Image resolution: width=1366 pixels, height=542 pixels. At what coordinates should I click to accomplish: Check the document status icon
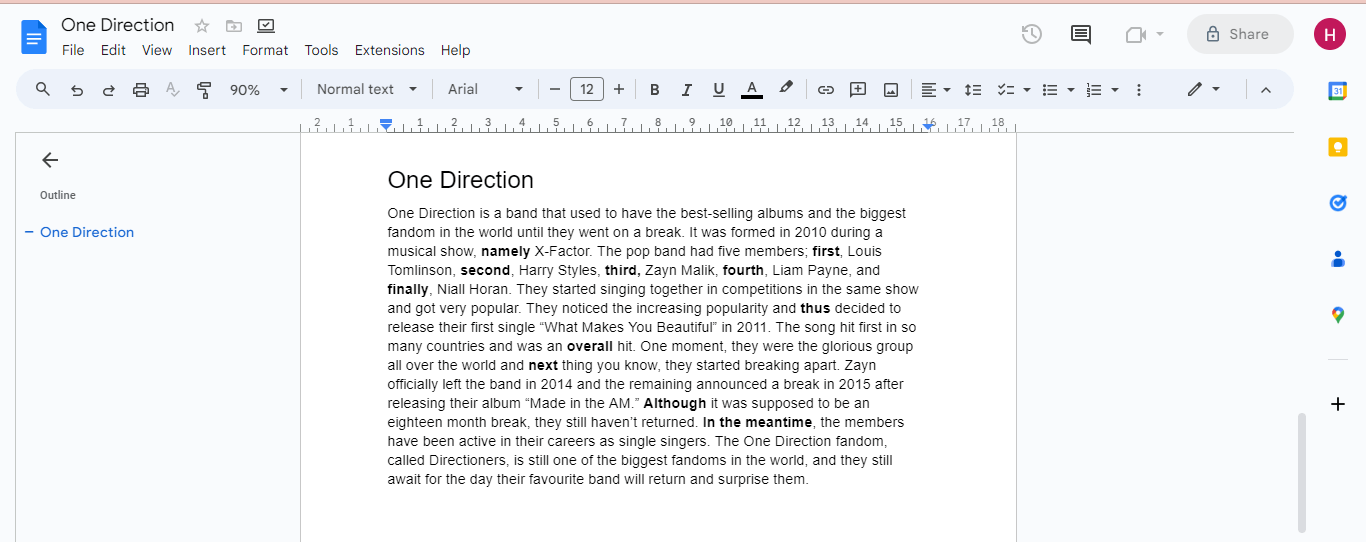click(x=266, y=26)
